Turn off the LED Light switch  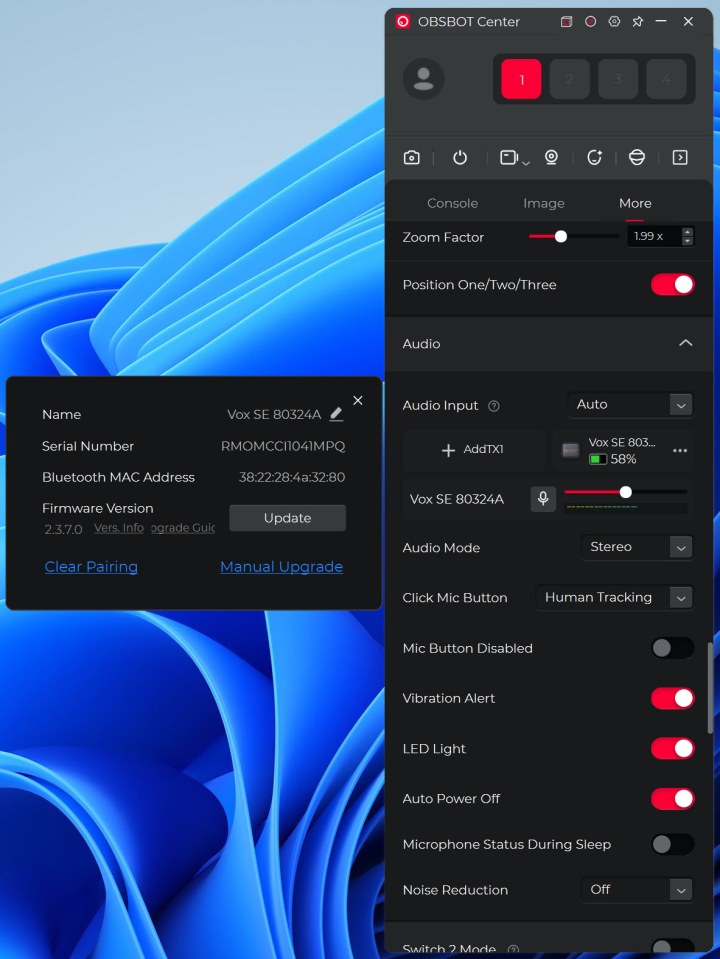[x=672, y=748]
